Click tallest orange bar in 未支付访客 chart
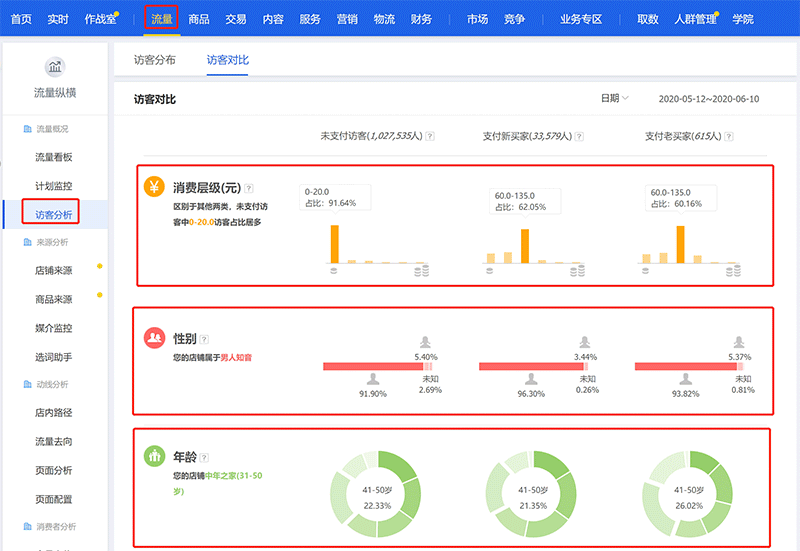 335,243
